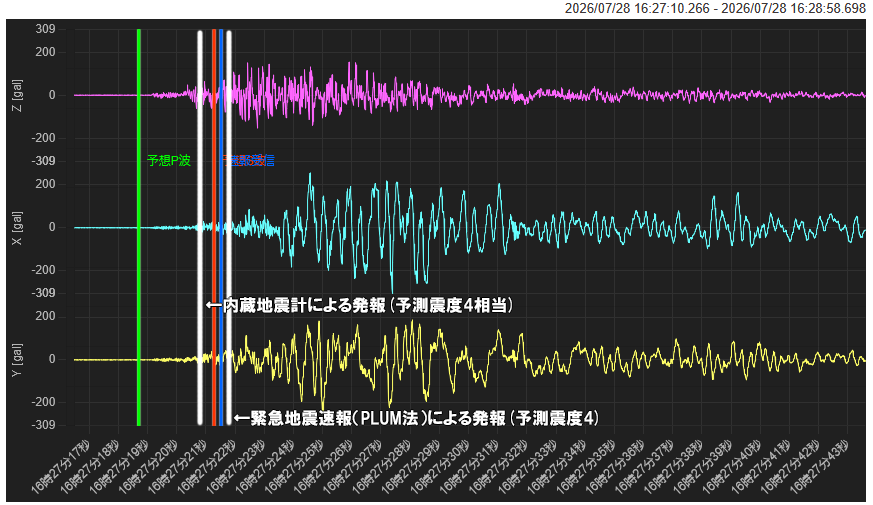This screenshot has width=873, height=505.
Task: Click the 16時27分21秒 time tick label
Action: click(x=177, y=467)
